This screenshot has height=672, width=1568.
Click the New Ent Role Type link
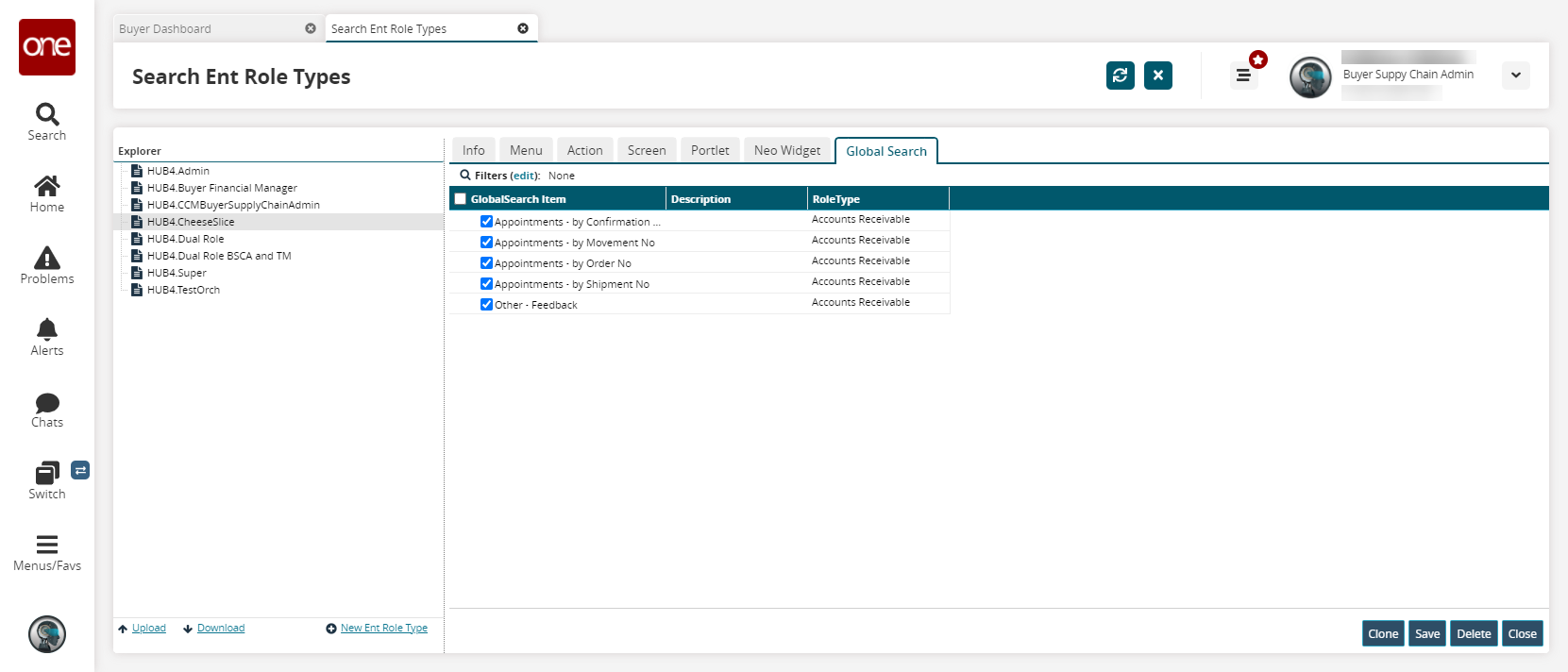(x=383, y=629)
